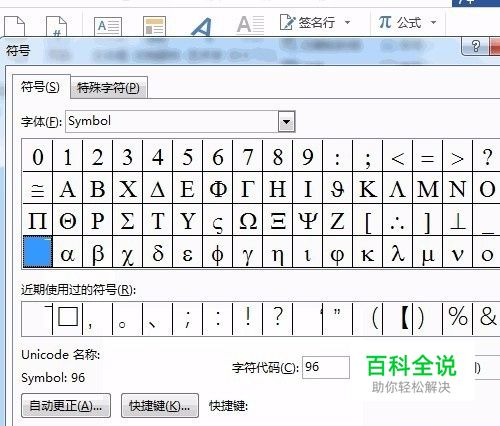Screen dimensions: 500x426
Task: Select the digit 0 symbol cell
Action: 38,157
